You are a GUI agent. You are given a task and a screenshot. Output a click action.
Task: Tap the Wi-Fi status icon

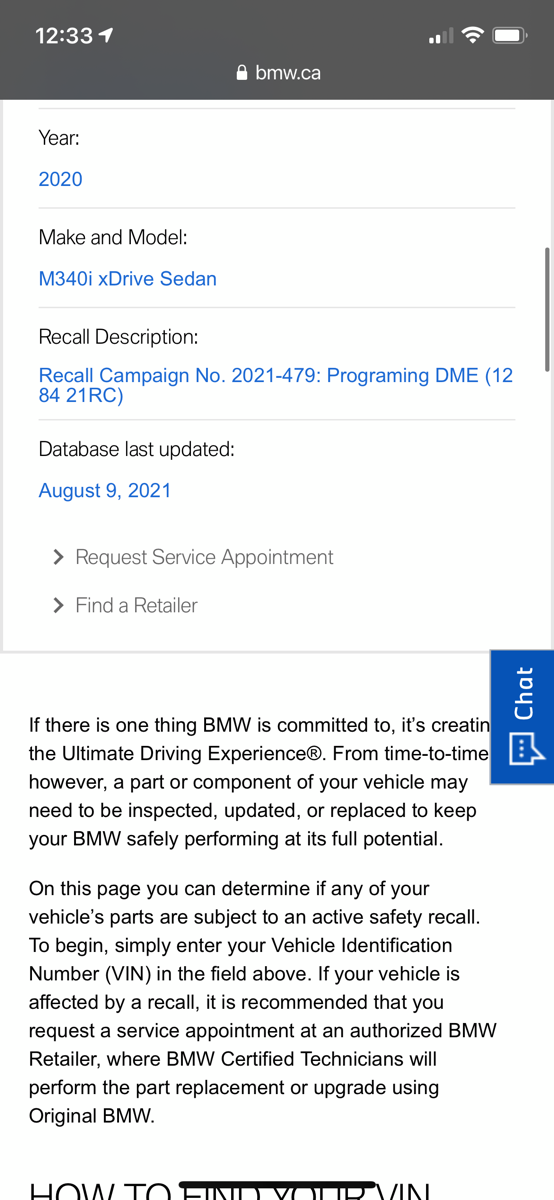pos(473,35)
